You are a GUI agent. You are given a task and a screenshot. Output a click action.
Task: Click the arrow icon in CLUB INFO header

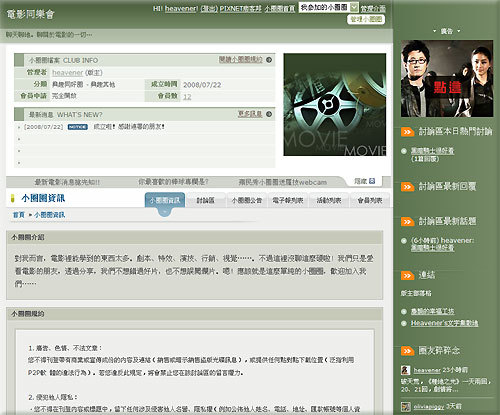[269, 60]
